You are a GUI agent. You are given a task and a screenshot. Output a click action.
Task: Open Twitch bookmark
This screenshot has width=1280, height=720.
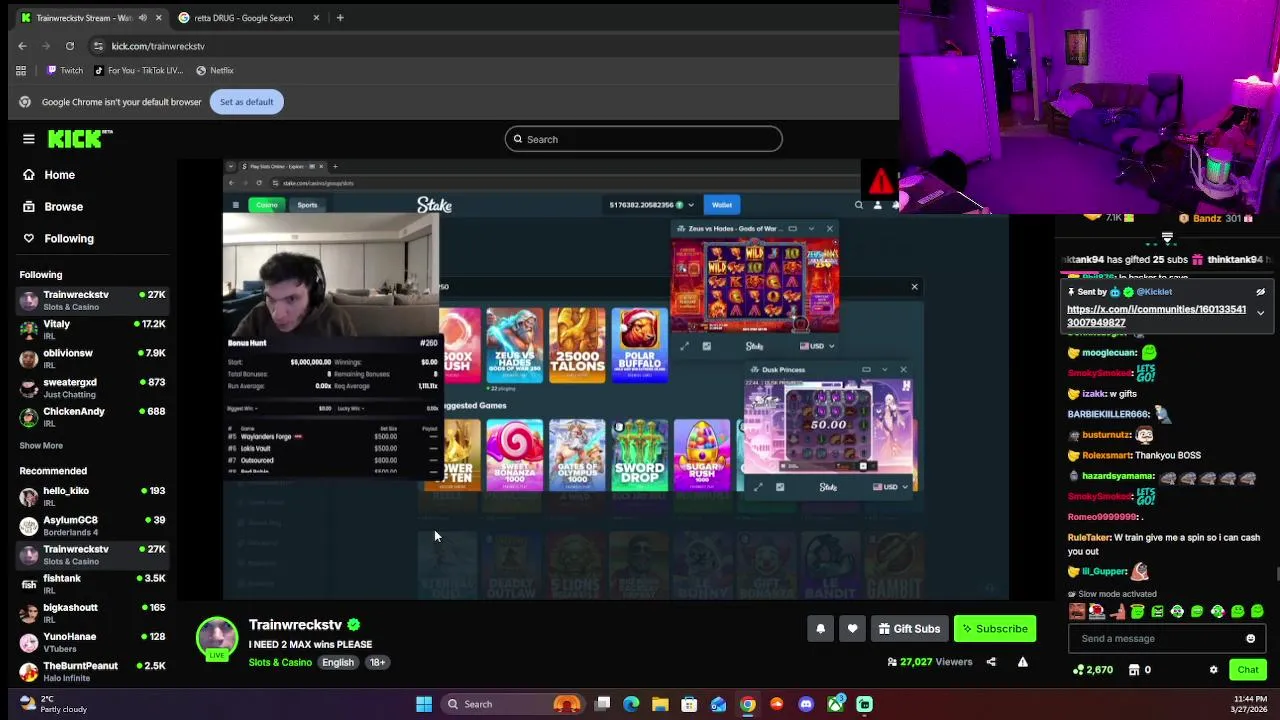pyautogui.click(x=65, y=71)
